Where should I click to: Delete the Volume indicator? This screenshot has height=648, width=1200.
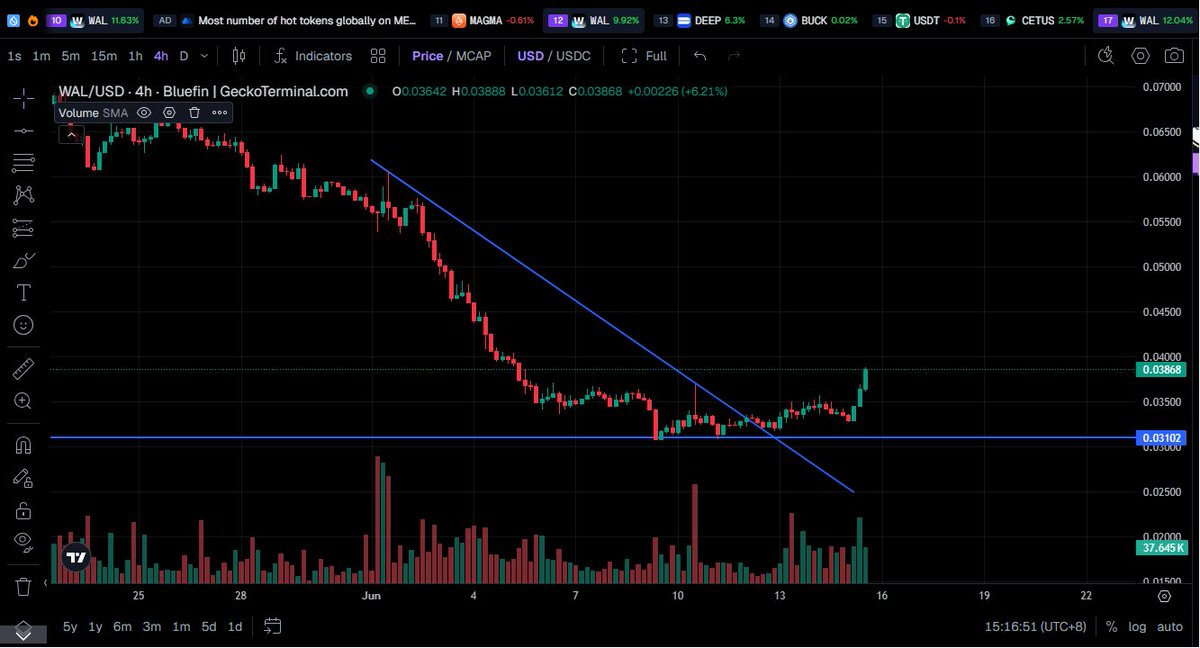tap(194, 113)
